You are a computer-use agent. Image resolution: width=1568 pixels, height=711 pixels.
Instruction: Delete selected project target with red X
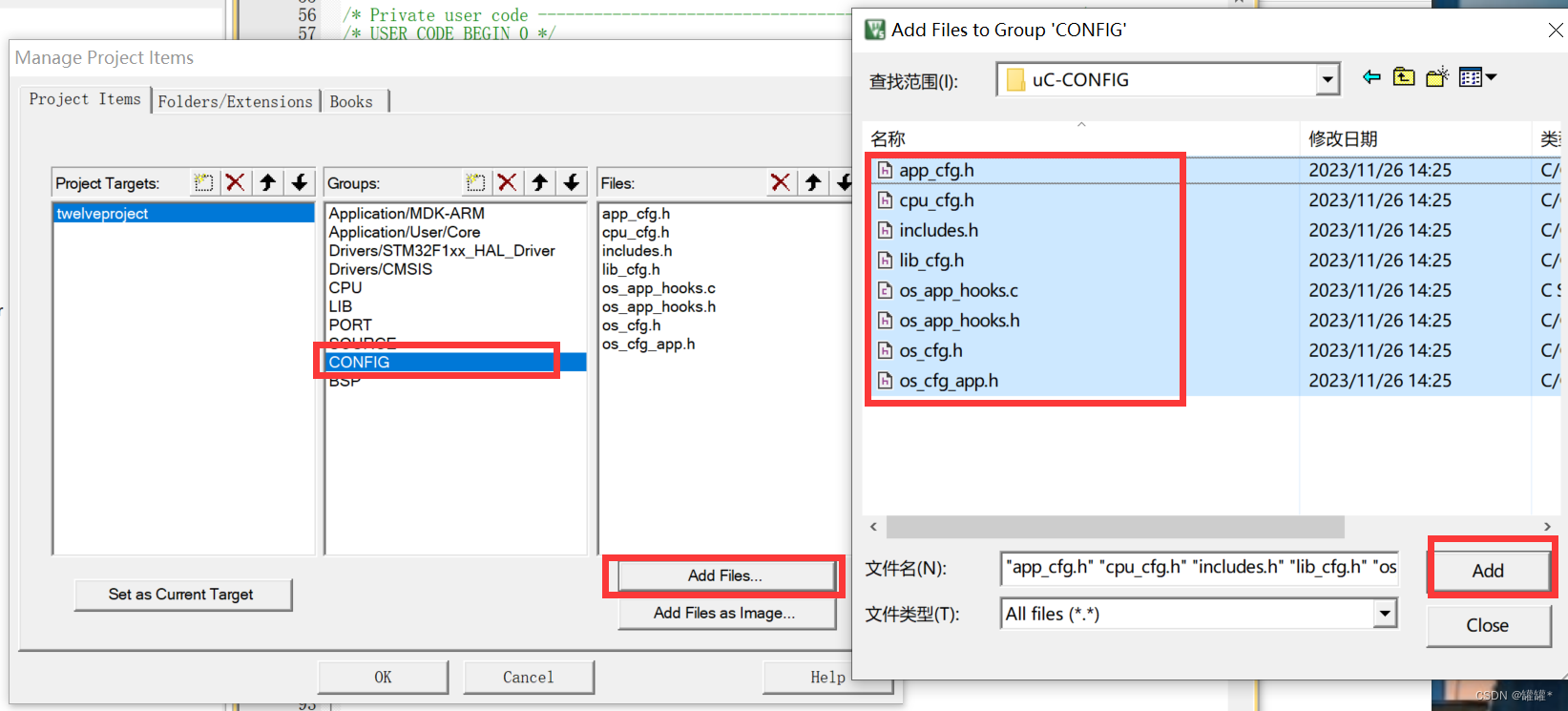235,182
